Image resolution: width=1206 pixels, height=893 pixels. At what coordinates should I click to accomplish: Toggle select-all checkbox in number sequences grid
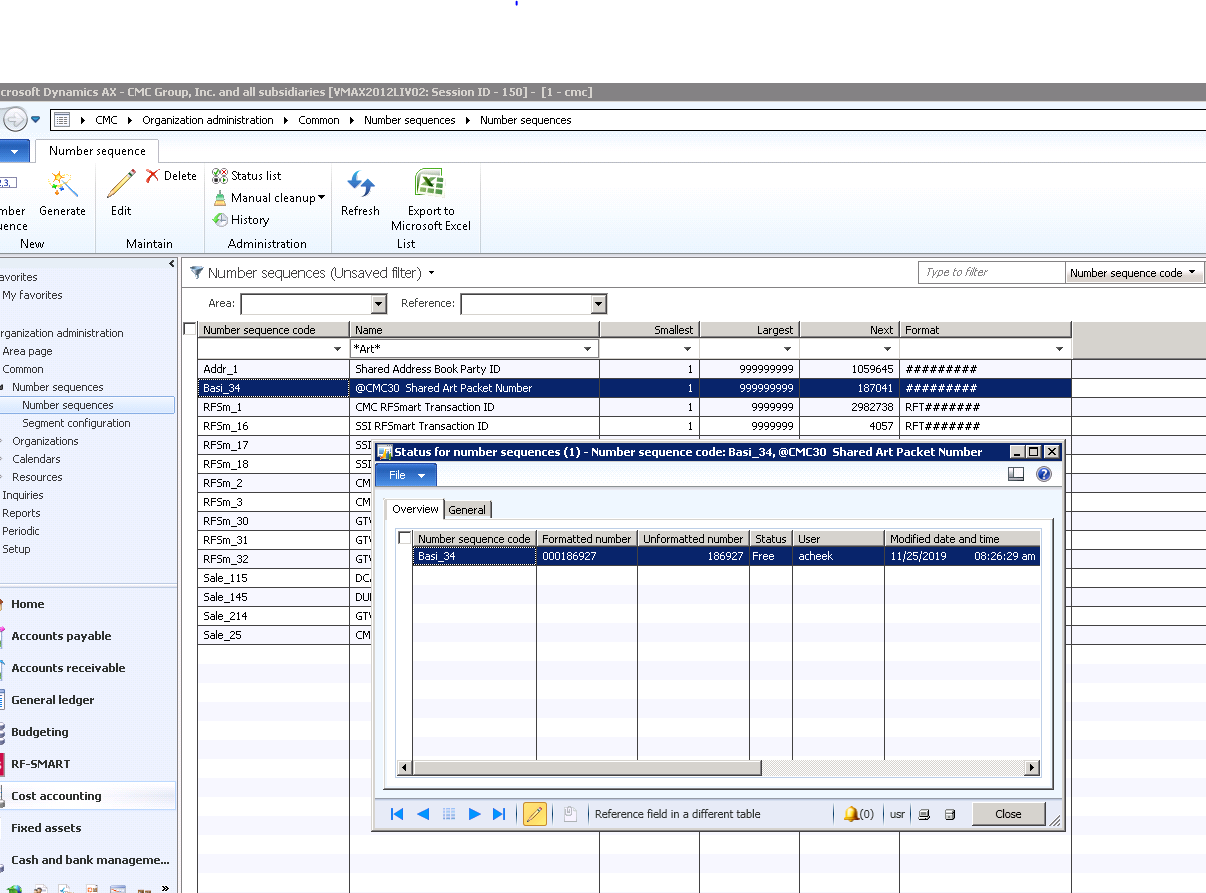190,329
